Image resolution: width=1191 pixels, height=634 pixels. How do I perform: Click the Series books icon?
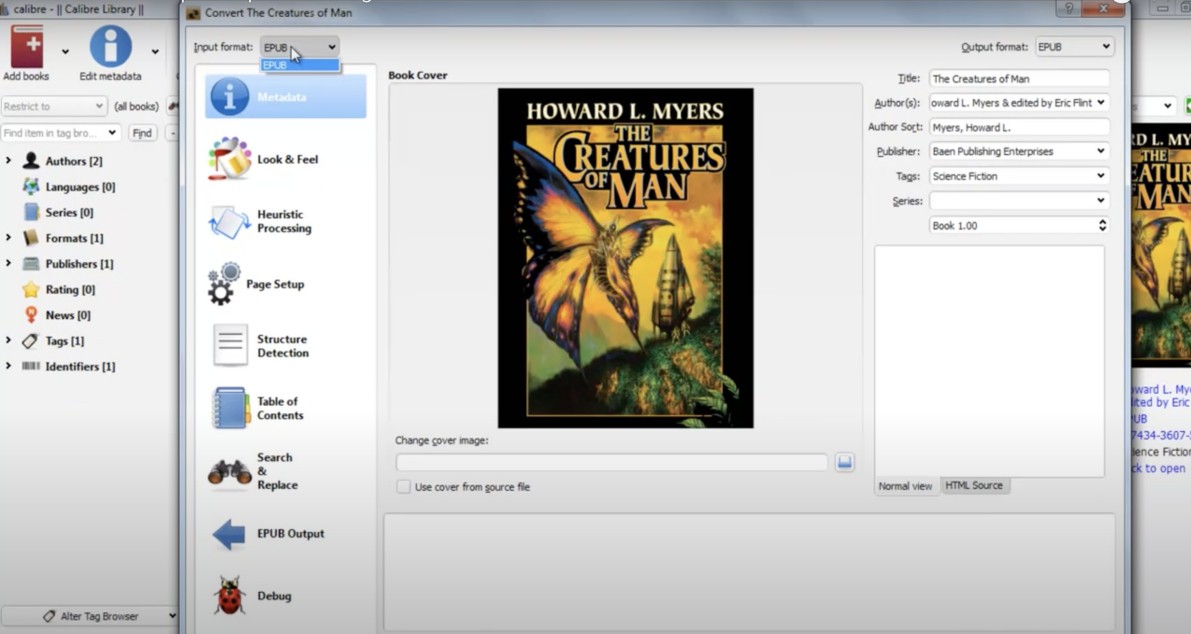(x=31, y=212)
